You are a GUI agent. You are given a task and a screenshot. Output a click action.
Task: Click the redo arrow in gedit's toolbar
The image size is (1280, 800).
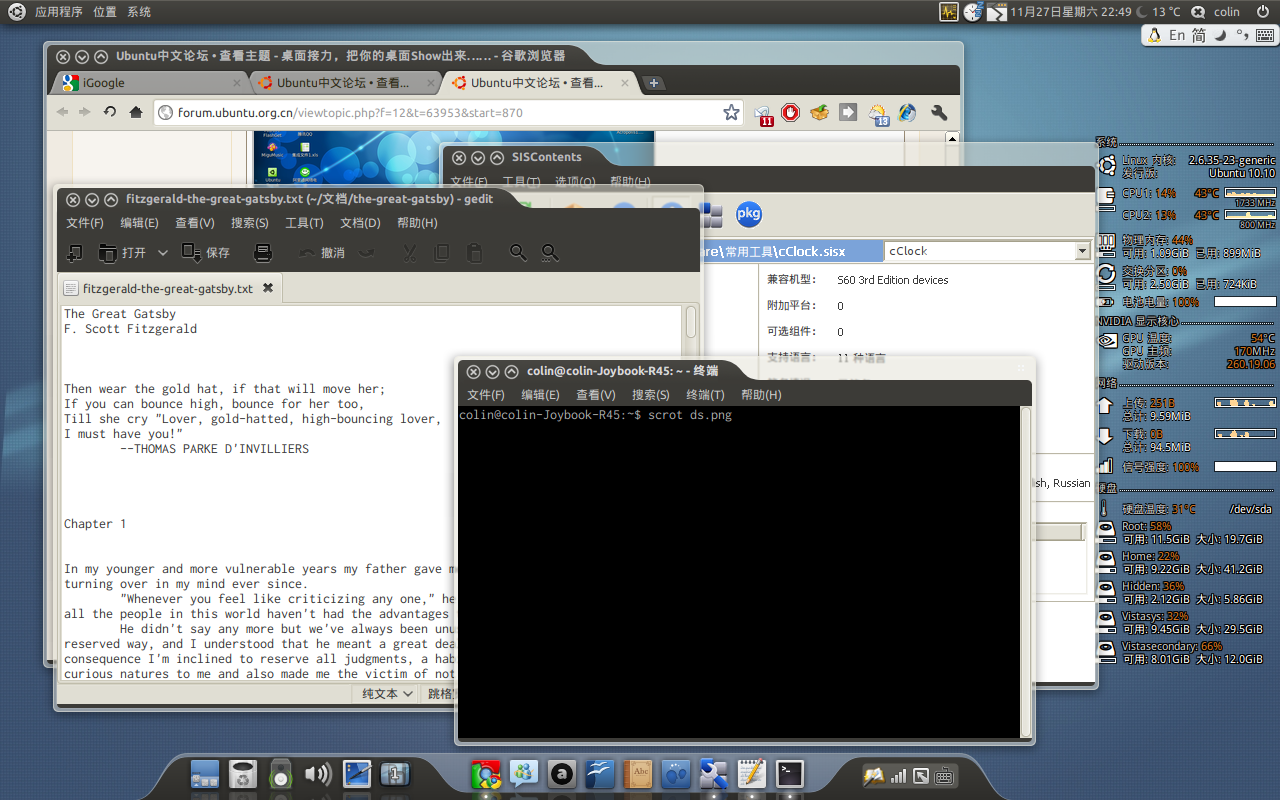click(367, 253)
